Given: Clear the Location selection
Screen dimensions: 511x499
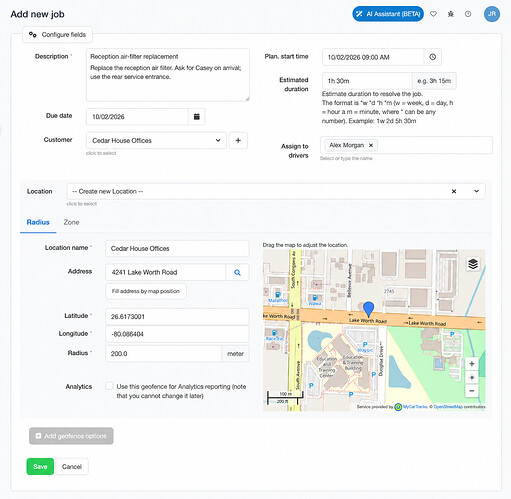Looking at the screenshot, I should [454, 191].
